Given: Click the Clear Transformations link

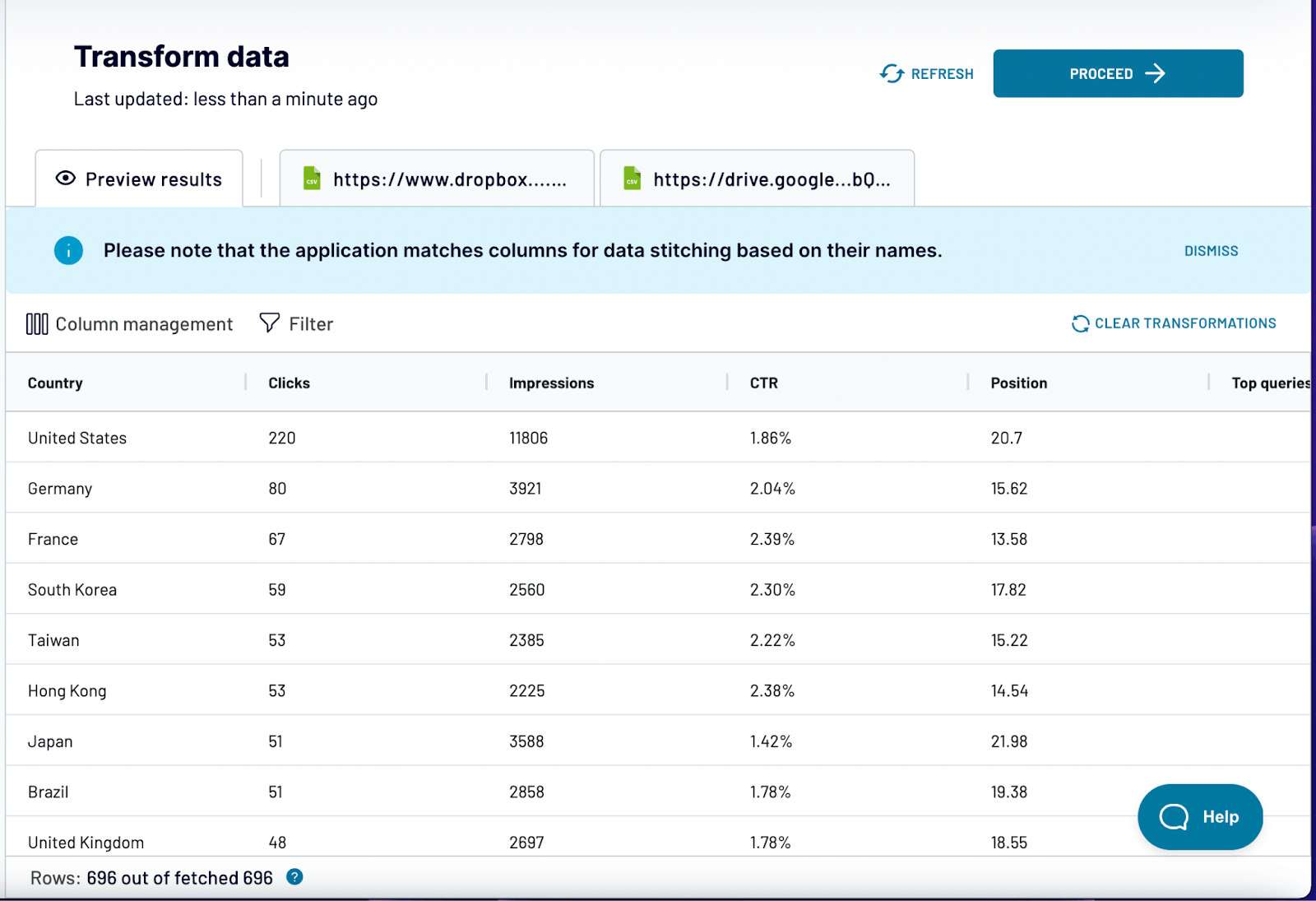Looking at the screenshot, I should pos(1184,323).
